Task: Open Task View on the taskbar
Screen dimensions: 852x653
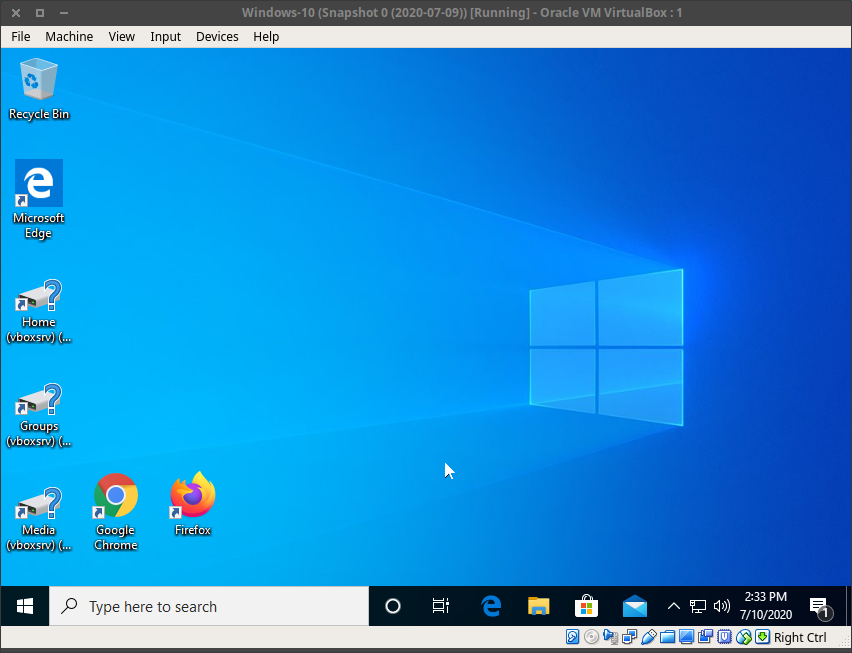Action: click(440, 606)
